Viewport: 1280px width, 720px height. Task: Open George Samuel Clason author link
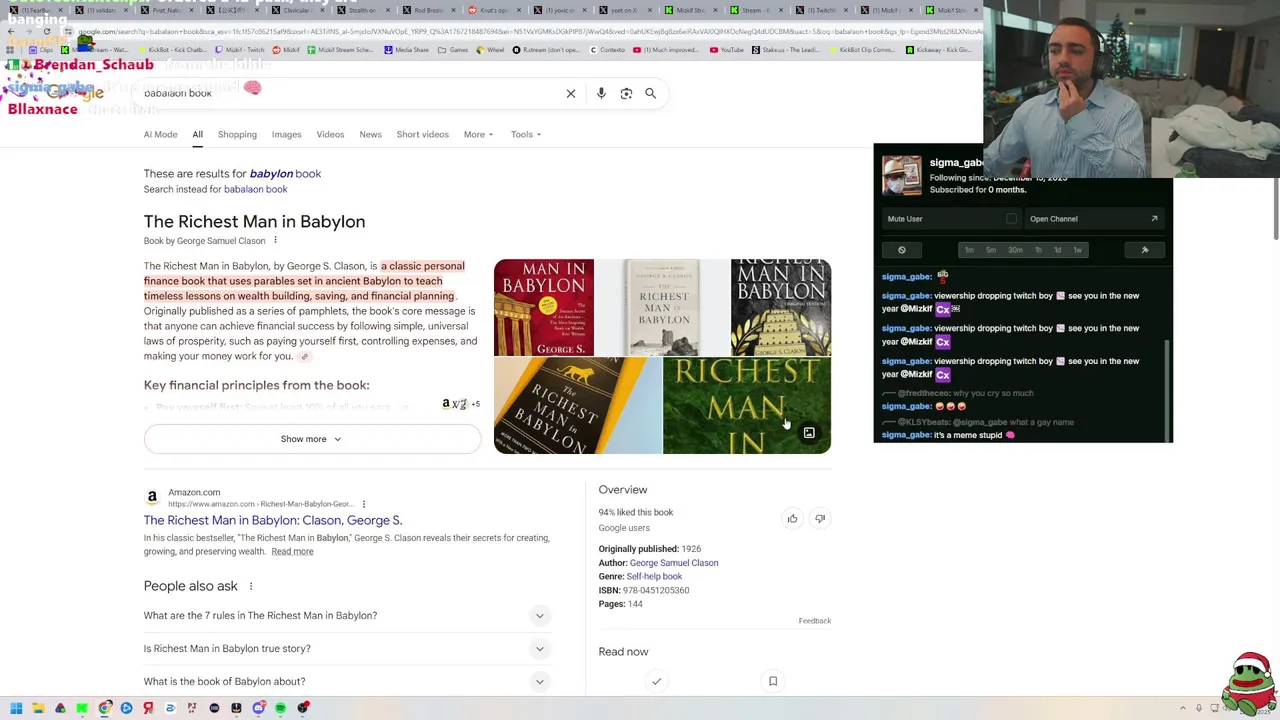[674, 563]
